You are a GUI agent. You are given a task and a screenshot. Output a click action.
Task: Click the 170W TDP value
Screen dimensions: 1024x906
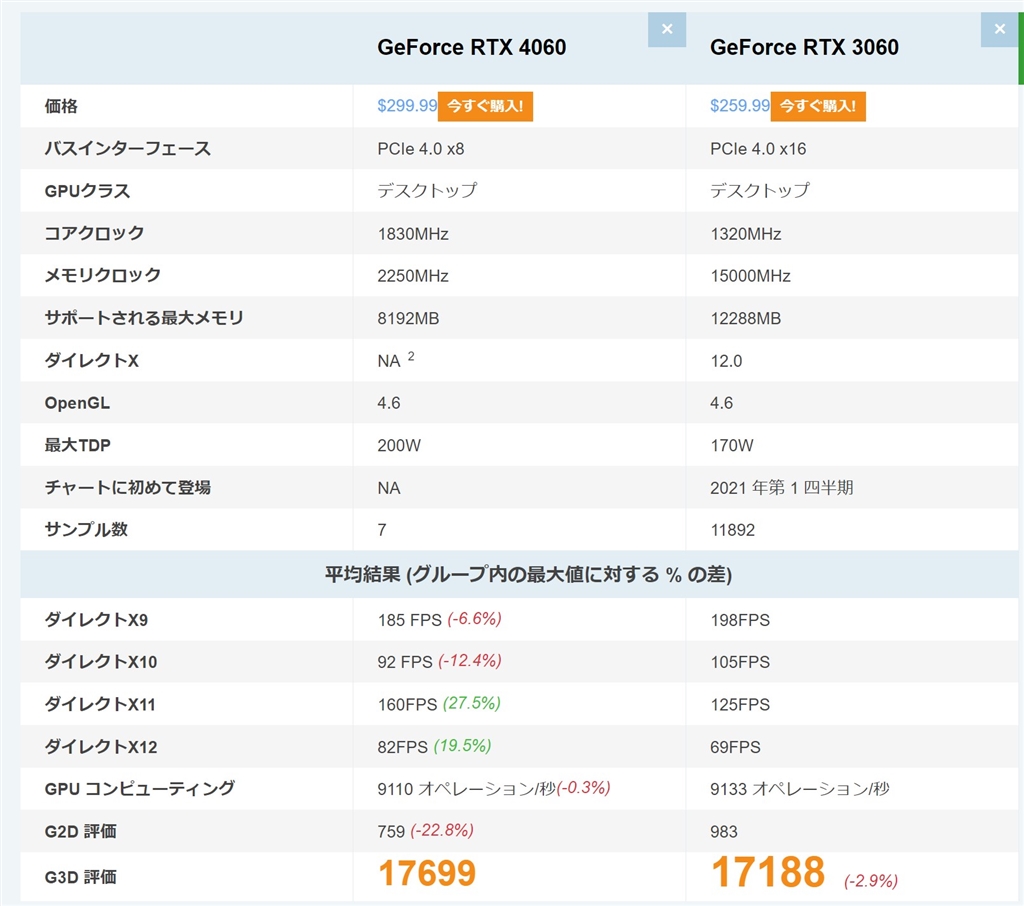click(732, 445)
